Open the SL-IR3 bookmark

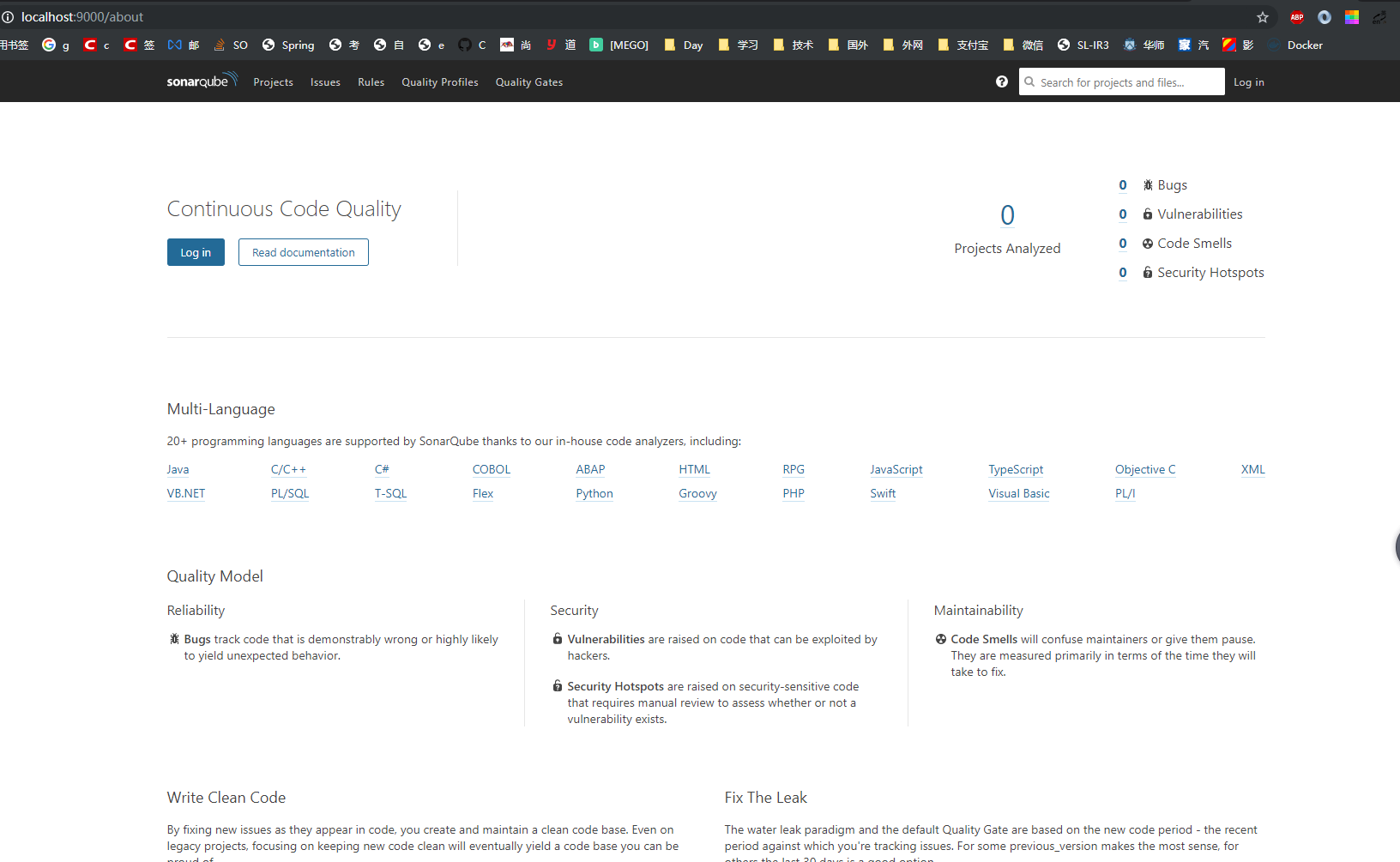[1083, 45]
